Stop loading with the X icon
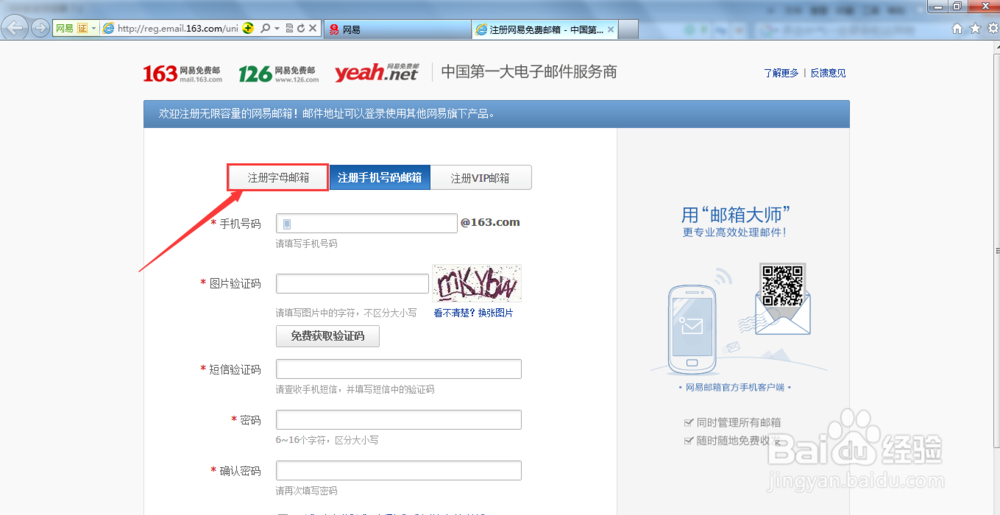The image size is (1000, 515). click(312, 29)
